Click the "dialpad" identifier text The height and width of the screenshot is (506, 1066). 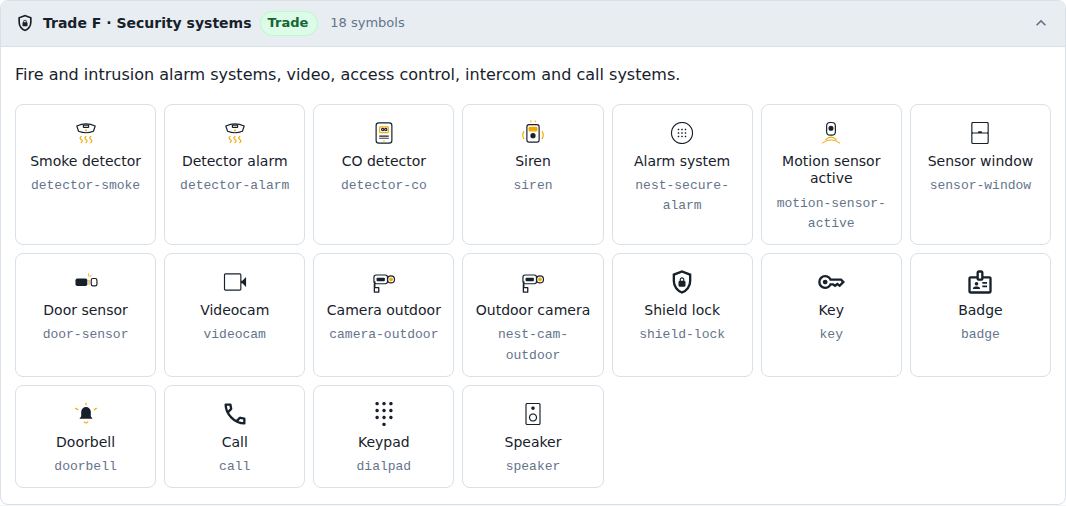point(383,466)
